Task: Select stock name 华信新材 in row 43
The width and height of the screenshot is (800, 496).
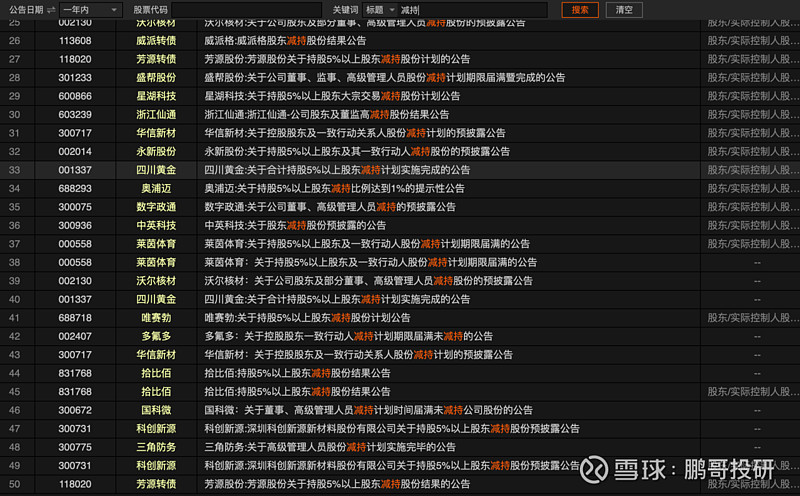Action: click(x=156, y=355)
